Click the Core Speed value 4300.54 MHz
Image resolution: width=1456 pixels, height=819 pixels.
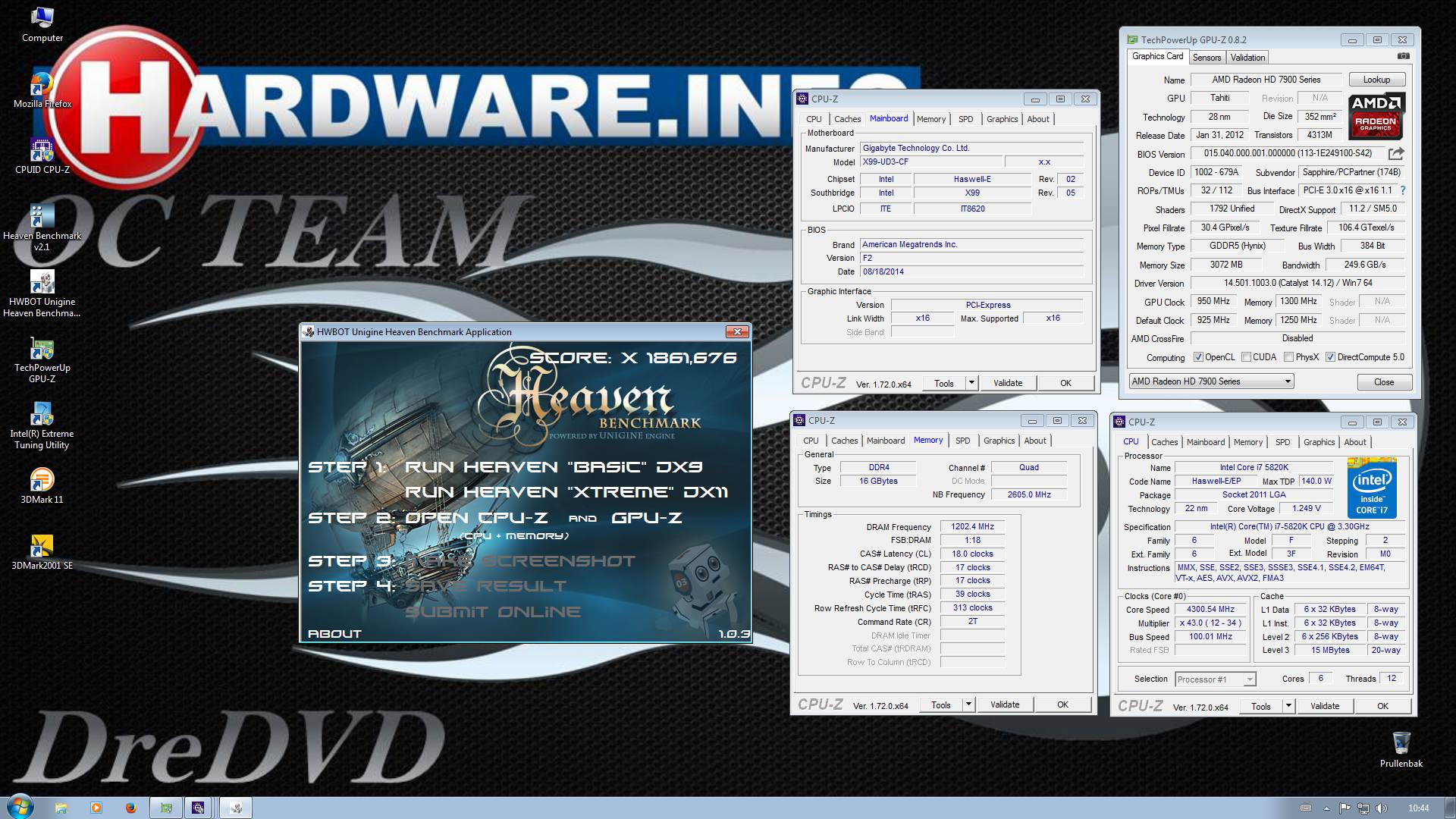pyautogui.click(x=1210, y=610)
